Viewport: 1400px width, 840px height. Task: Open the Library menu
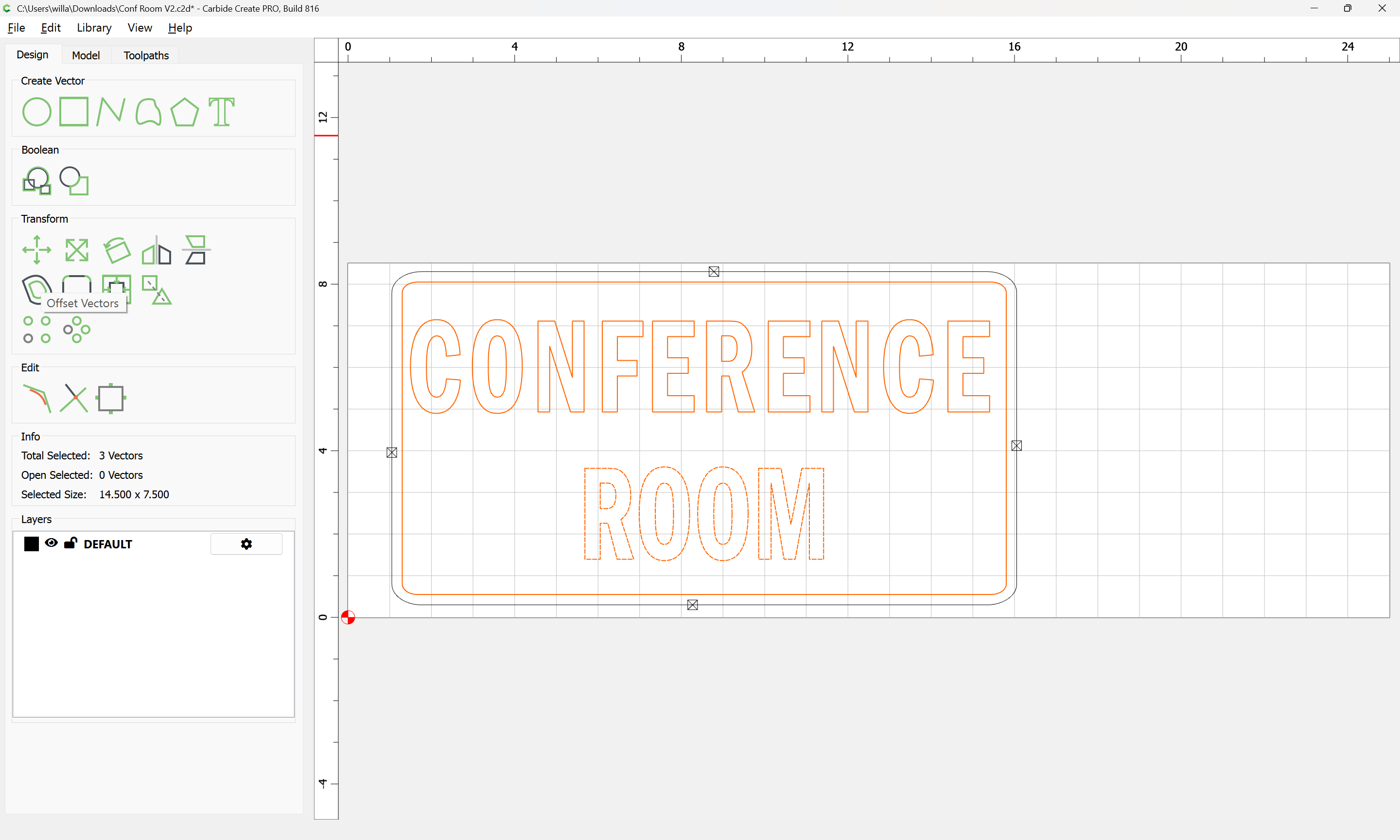[x=94, y=28]
